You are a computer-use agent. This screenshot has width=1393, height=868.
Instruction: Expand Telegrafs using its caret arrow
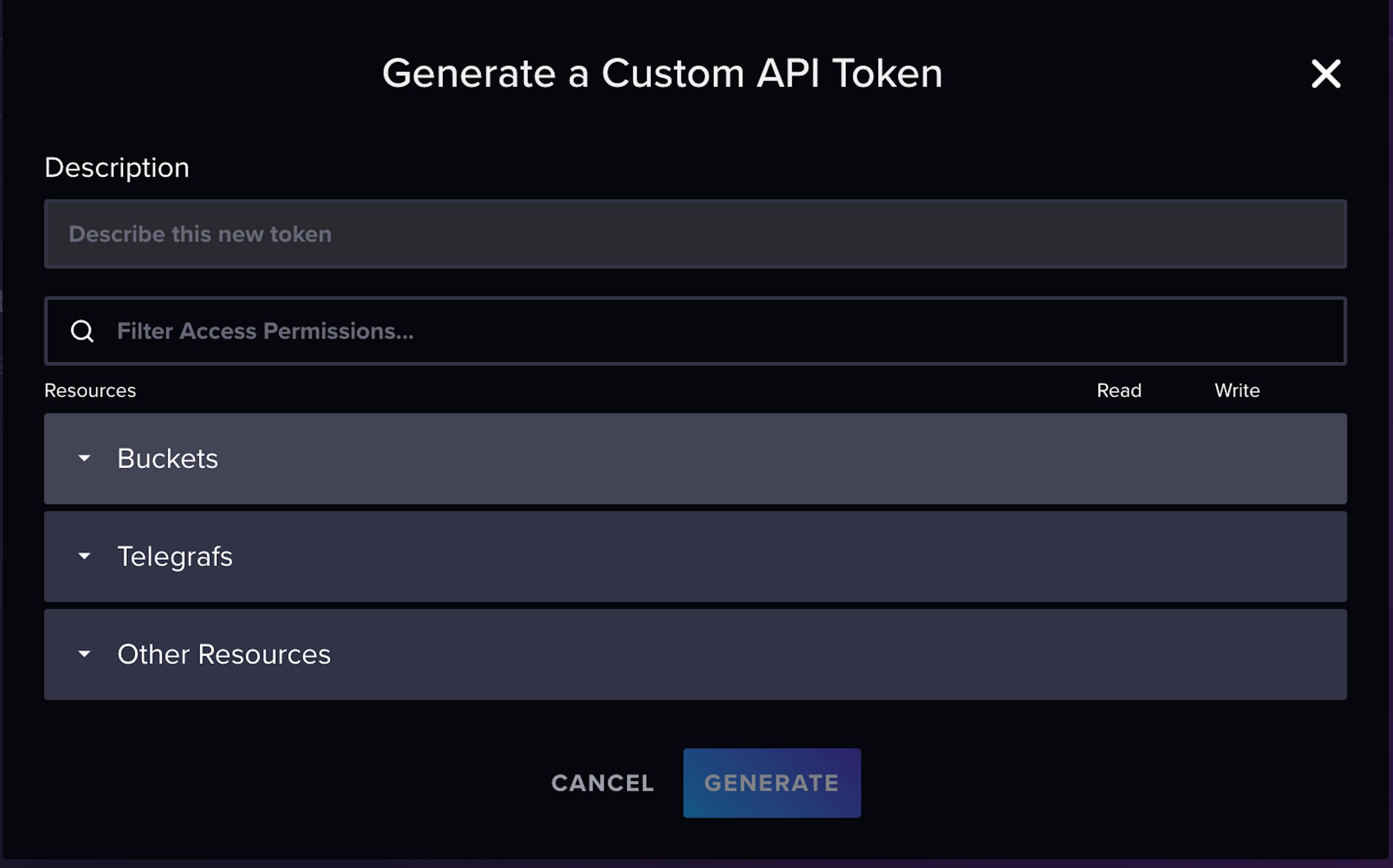point(85,556)
